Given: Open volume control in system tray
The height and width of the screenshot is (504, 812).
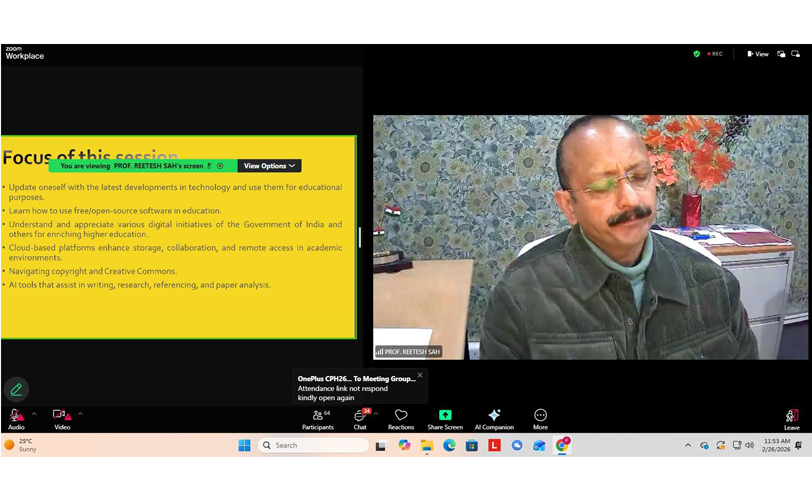Looking at the screenshot, I should 749,445.
